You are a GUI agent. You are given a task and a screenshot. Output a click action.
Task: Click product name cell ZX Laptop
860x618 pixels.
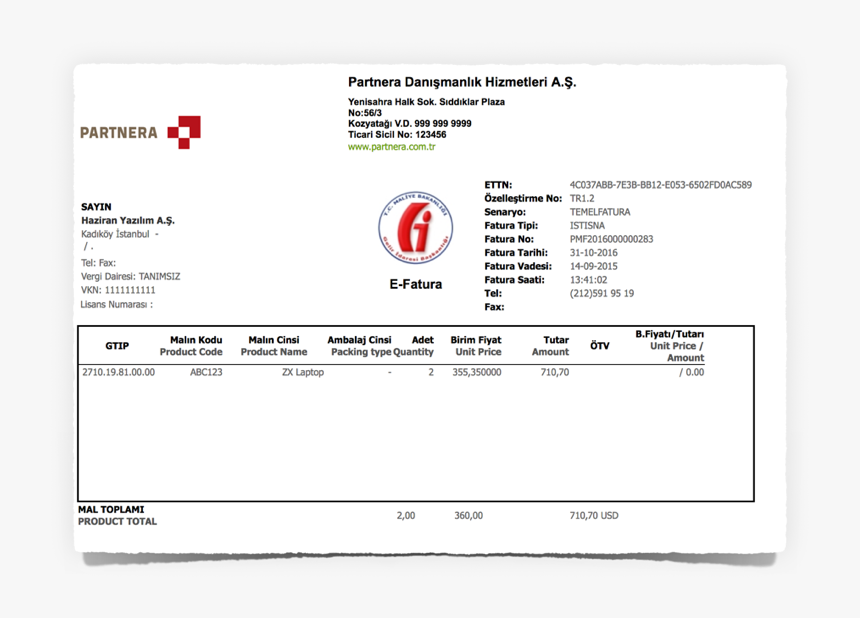(303, 372)
